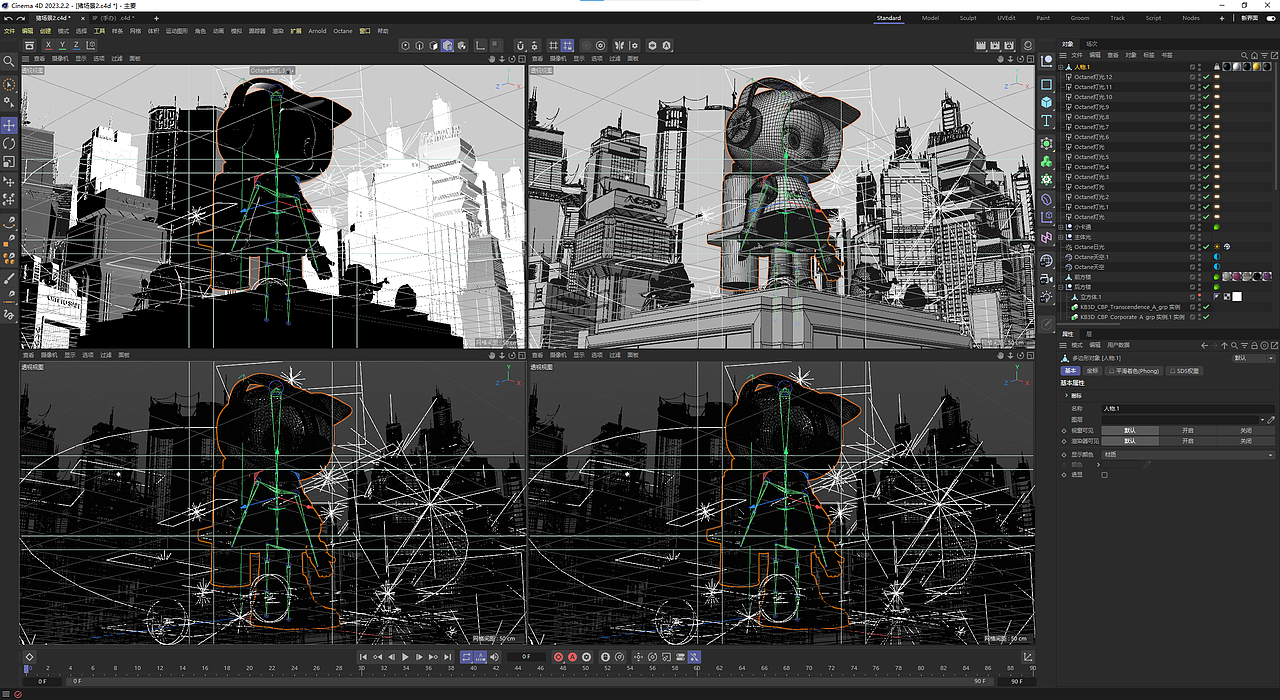This screenshot has height=700, width=1280.
Task: Open the camera object icon in side palette
Action: click(1046, 279)
